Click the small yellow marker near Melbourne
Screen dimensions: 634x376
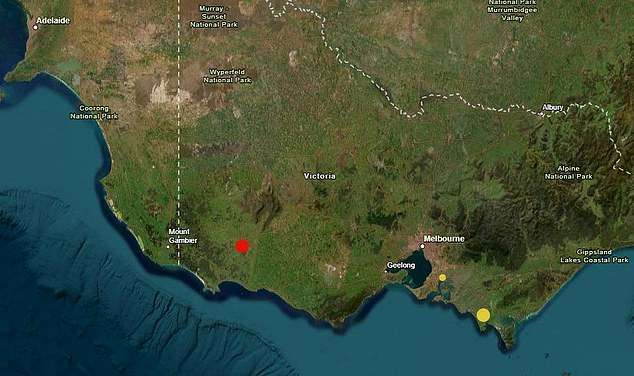tap(443, 277)
